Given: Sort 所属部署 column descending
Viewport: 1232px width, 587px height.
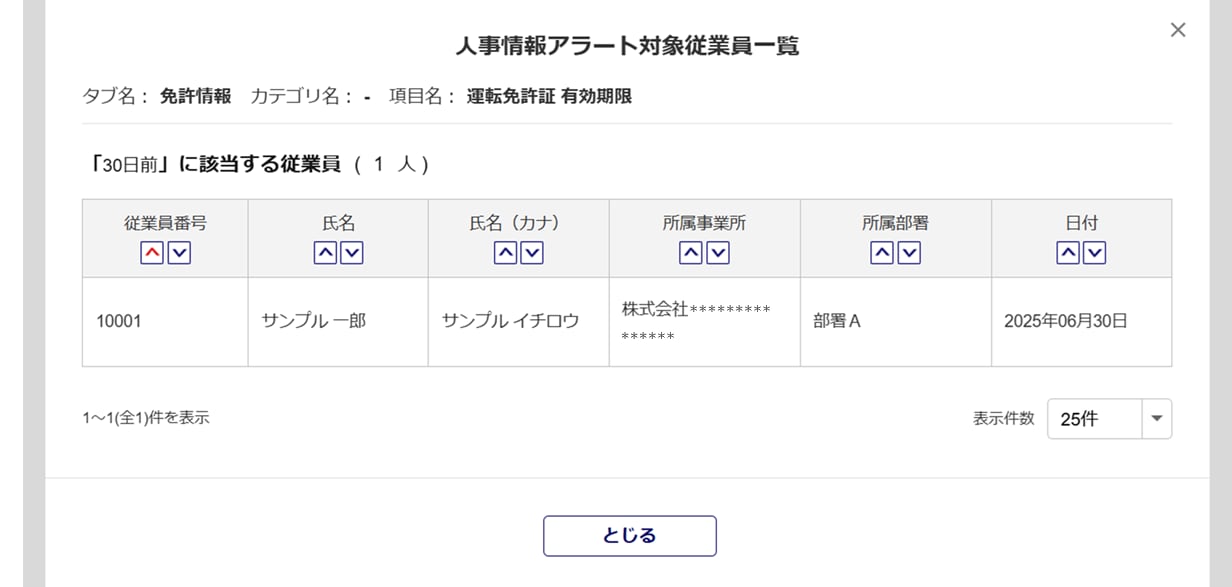Looking at the screenshot, I should point(909,254).
